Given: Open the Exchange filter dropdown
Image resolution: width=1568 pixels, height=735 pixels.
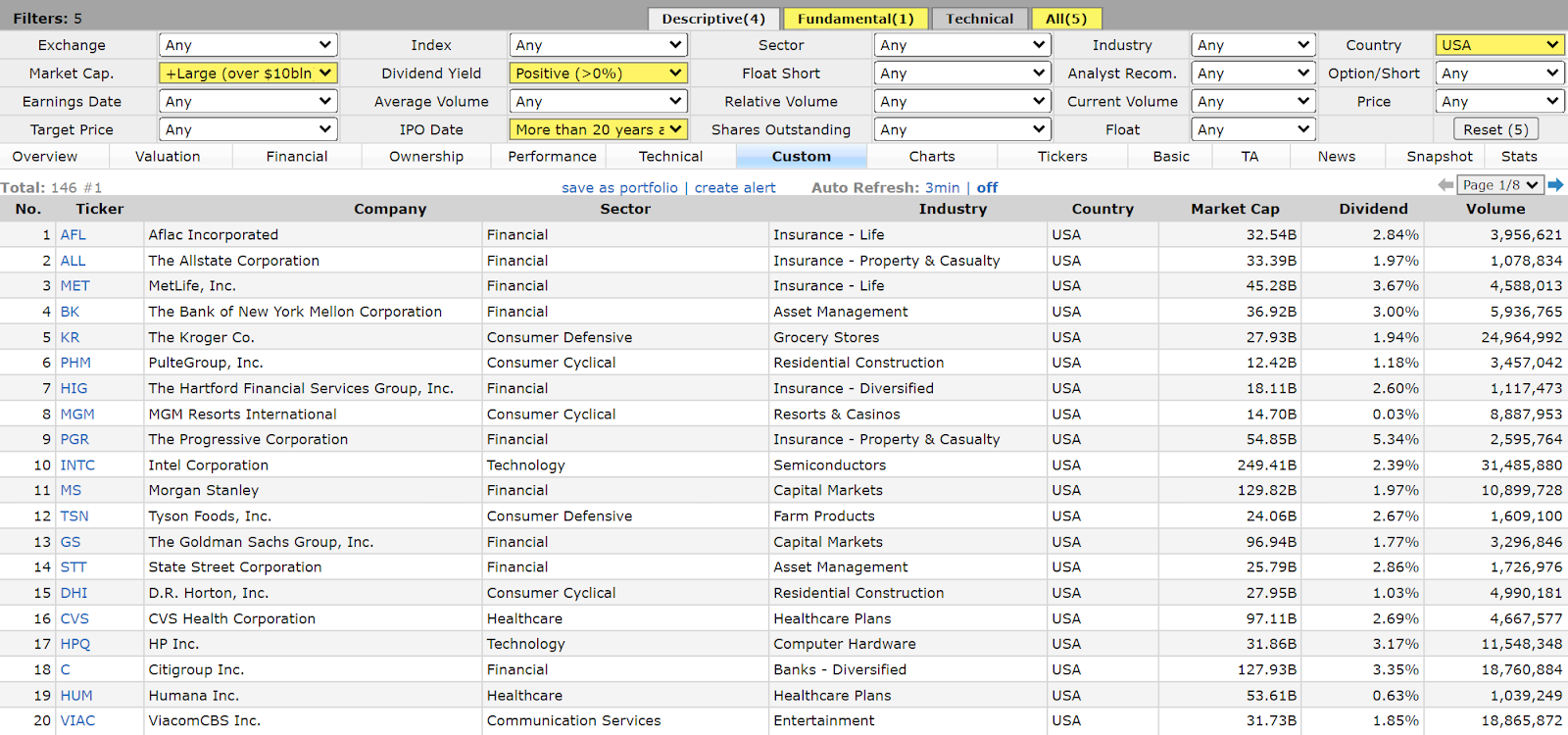Looking at the screenshot, I should (248, 45).
